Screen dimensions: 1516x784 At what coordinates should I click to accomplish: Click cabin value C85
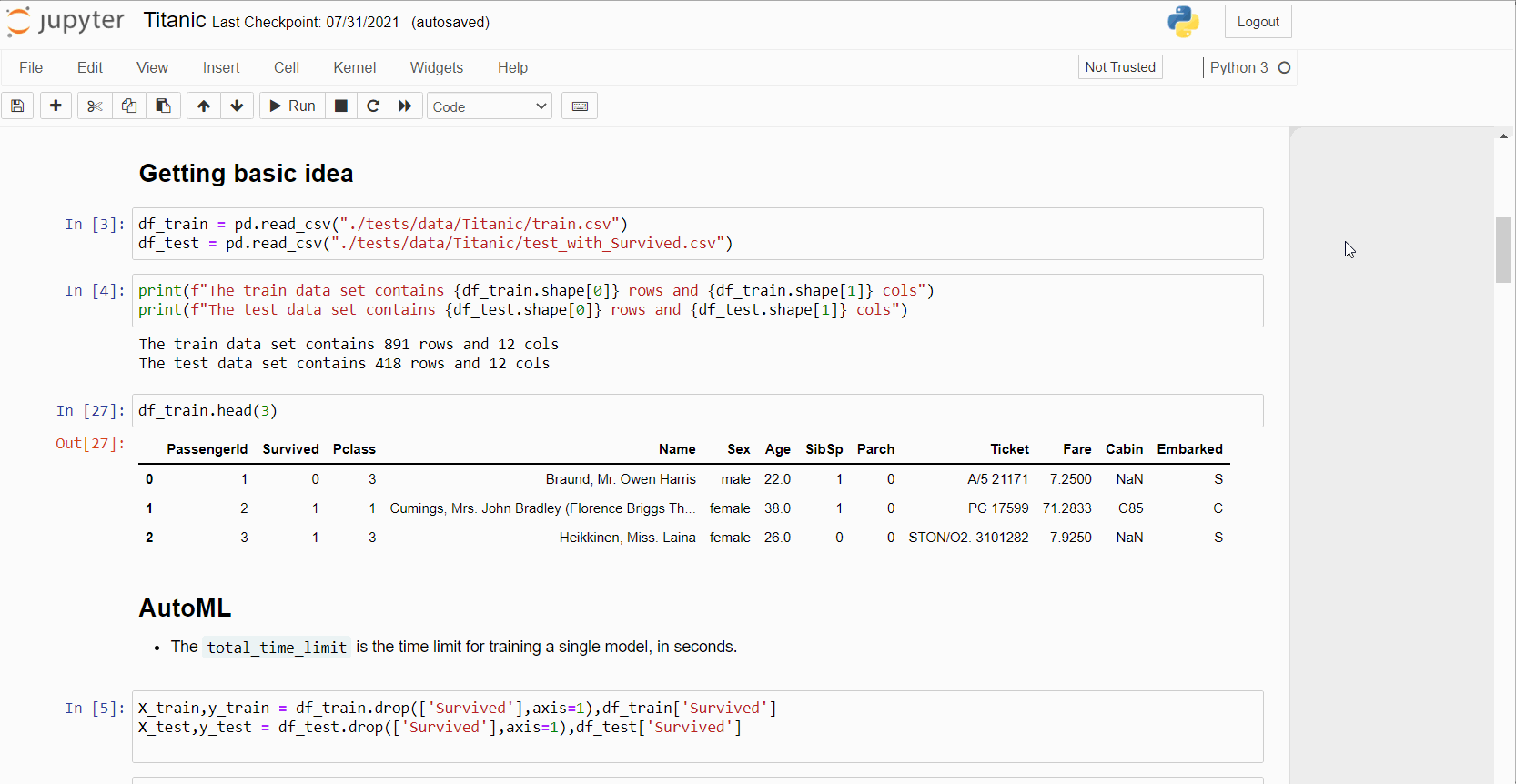pos(1130,508)
